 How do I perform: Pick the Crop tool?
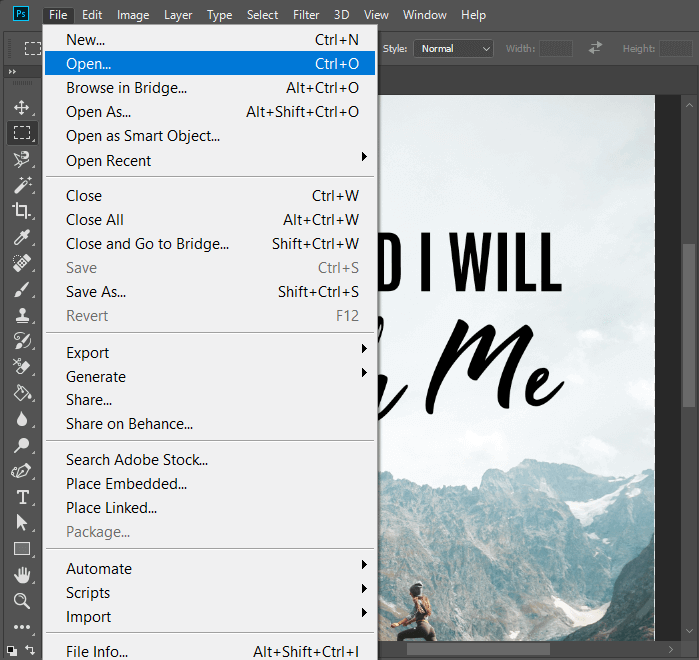[22, 211]
